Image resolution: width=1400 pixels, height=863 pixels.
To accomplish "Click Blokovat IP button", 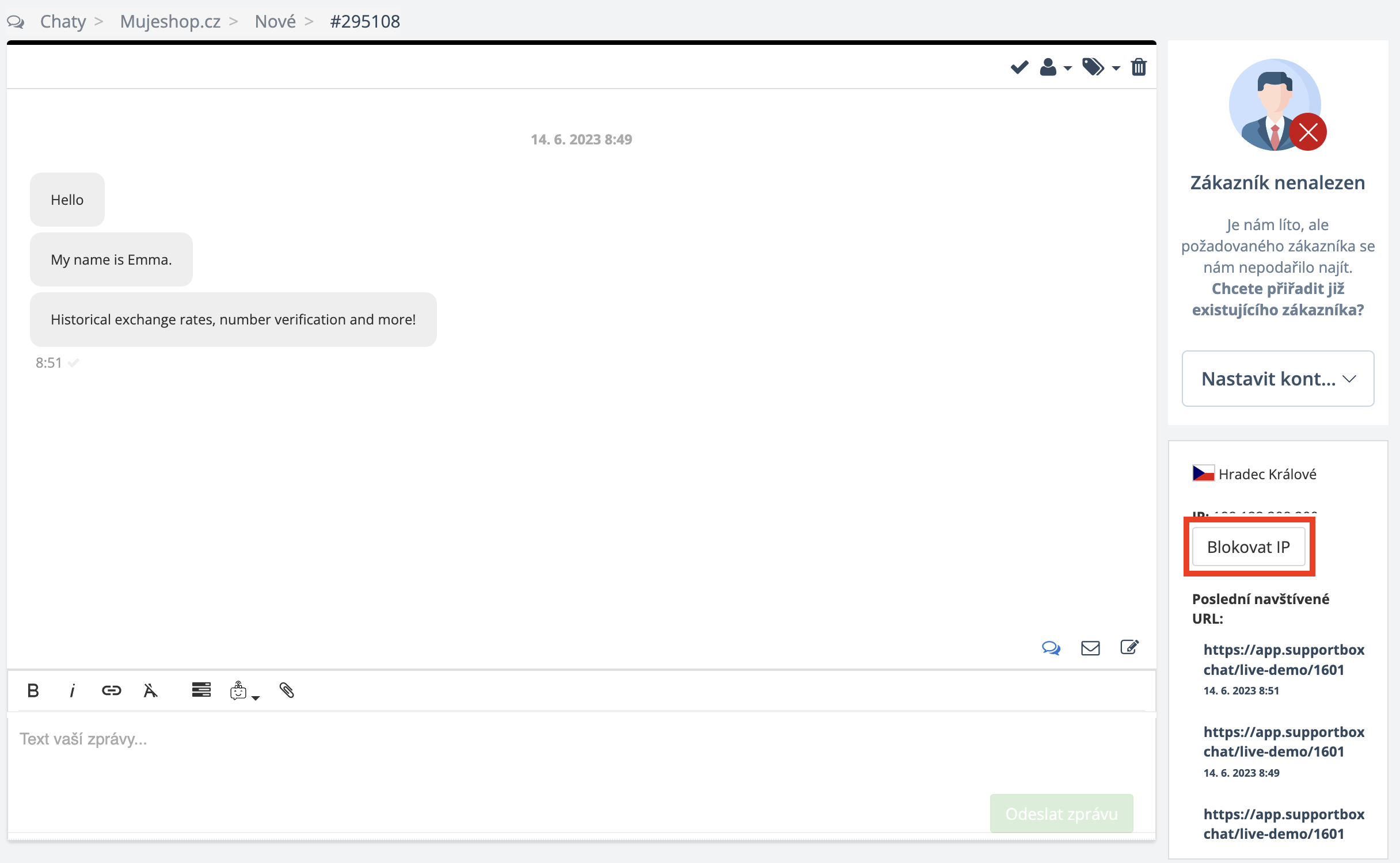I will coord(1248,547).
